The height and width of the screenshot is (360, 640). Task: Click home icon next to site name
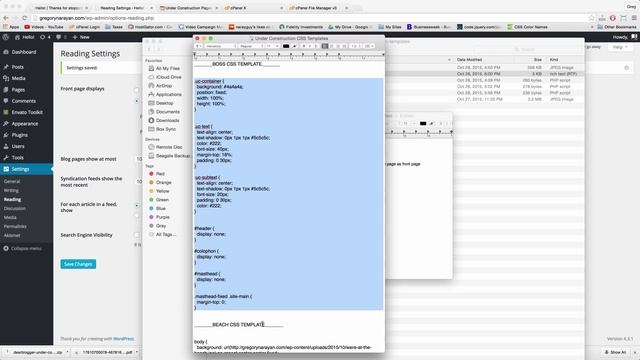tap(17, 37)
